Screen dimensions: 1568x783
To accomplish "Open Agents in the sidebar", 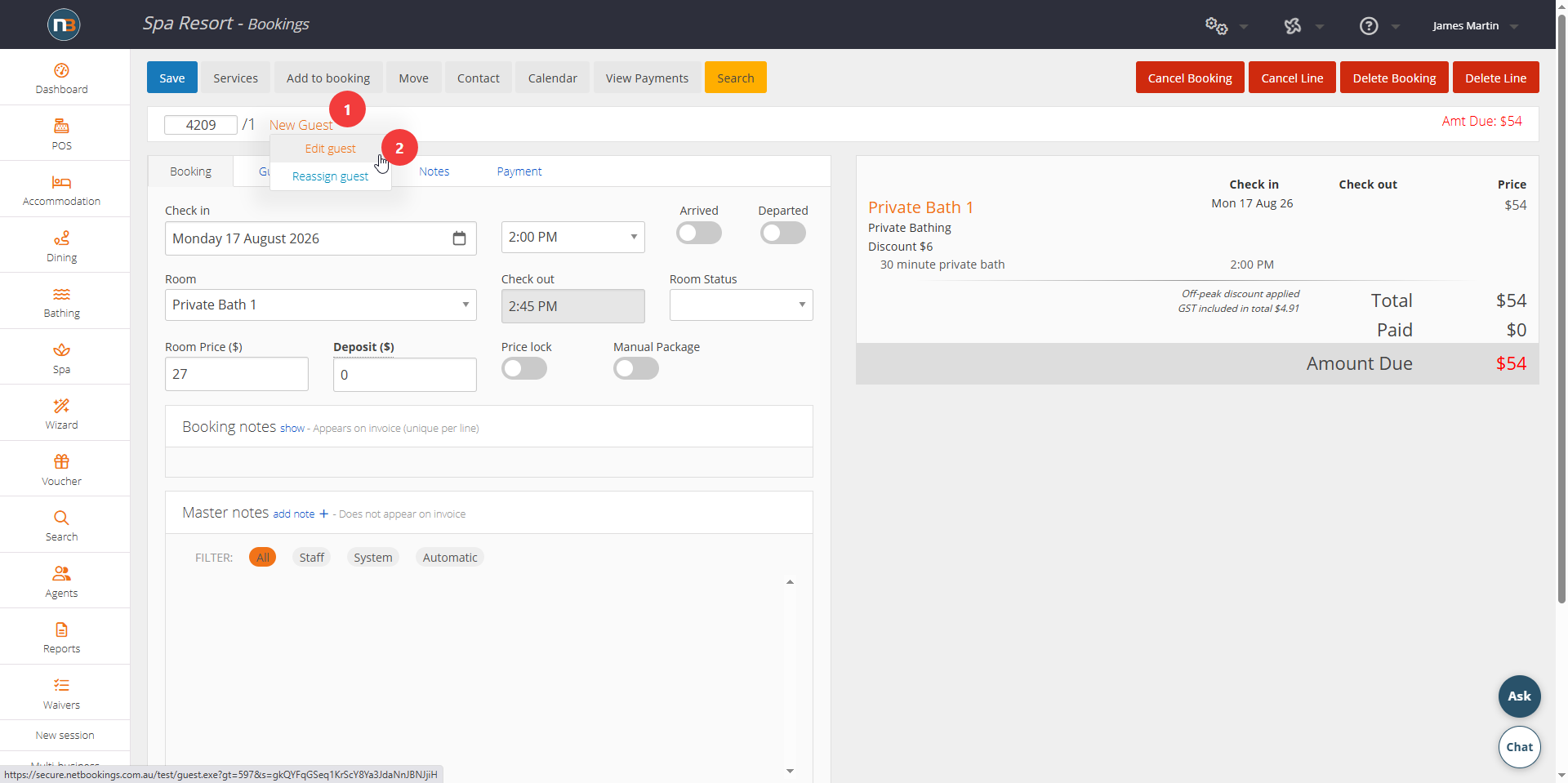I will click(61, 582).
